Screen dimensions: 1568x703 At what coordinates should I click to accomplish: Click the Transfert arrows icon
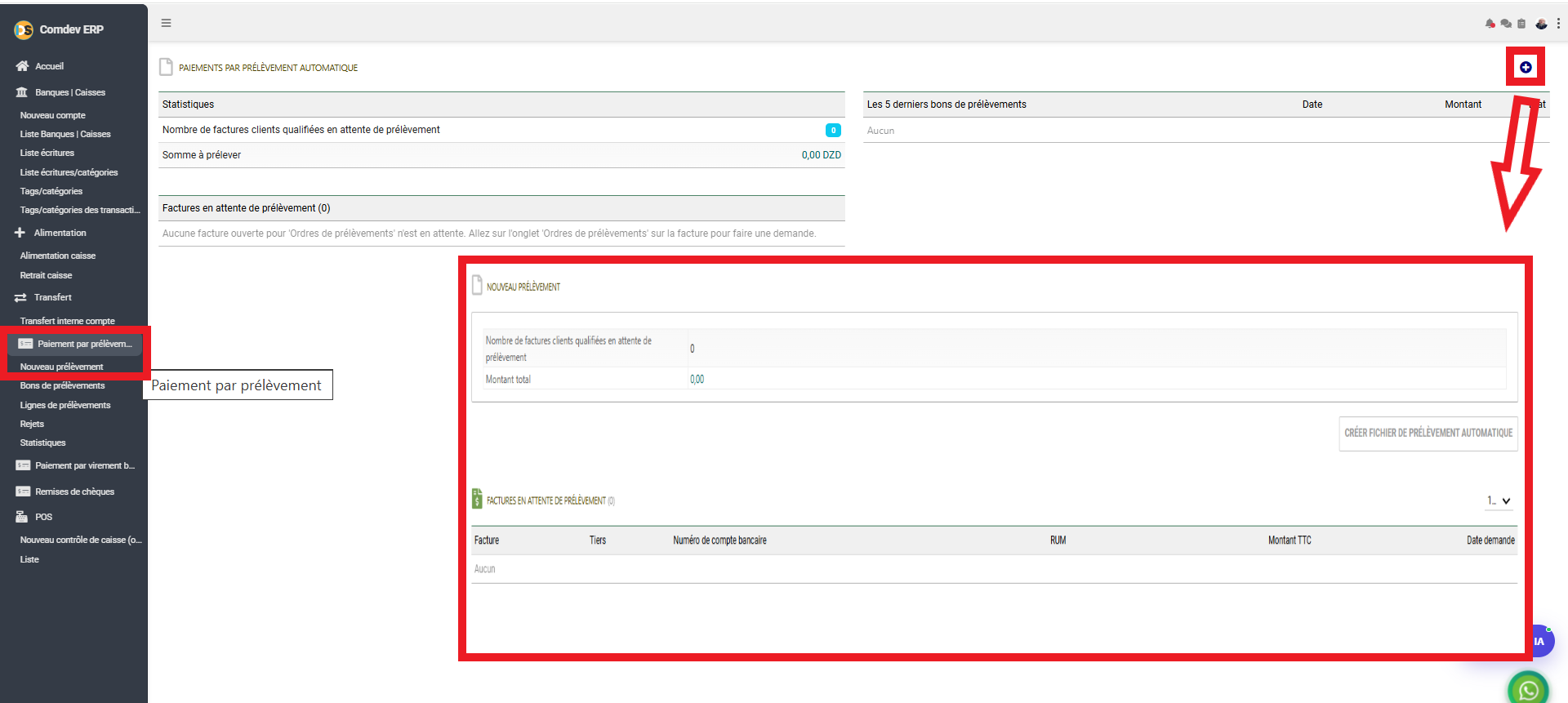click(x=20, y=297)
